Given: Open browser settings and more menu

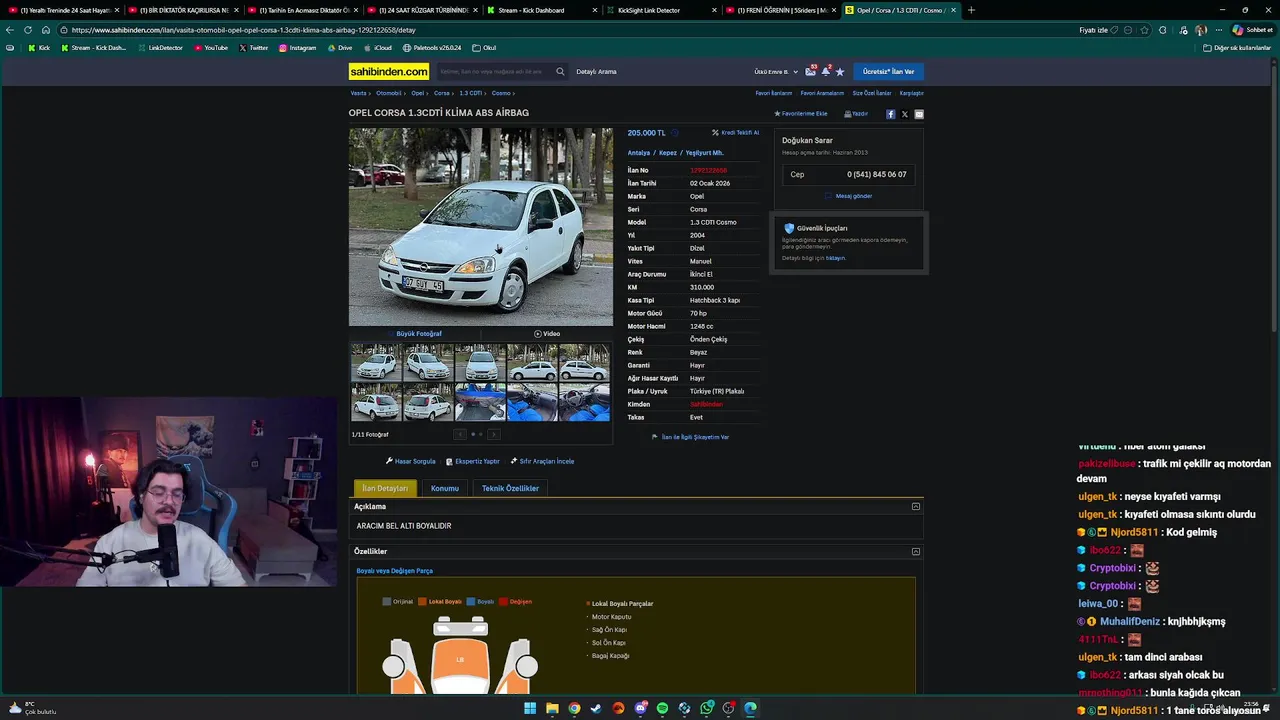Looking at the screenshot, I should click(1218, 30).
